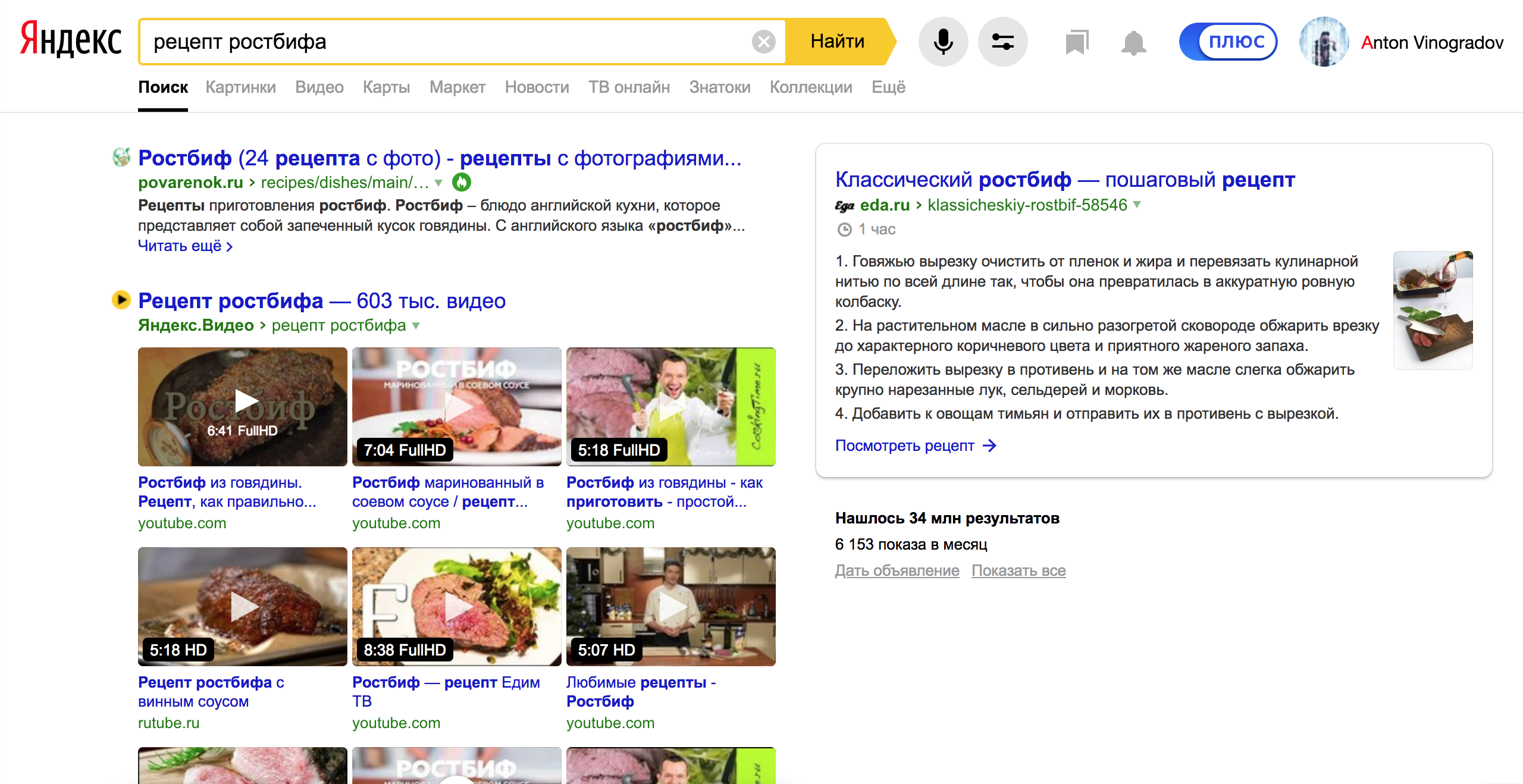The height and width of the screenshot is (784, 1523).
Task: Click the yellow play icon next to Рецепт ростбифа
Action: click(121, 300)
